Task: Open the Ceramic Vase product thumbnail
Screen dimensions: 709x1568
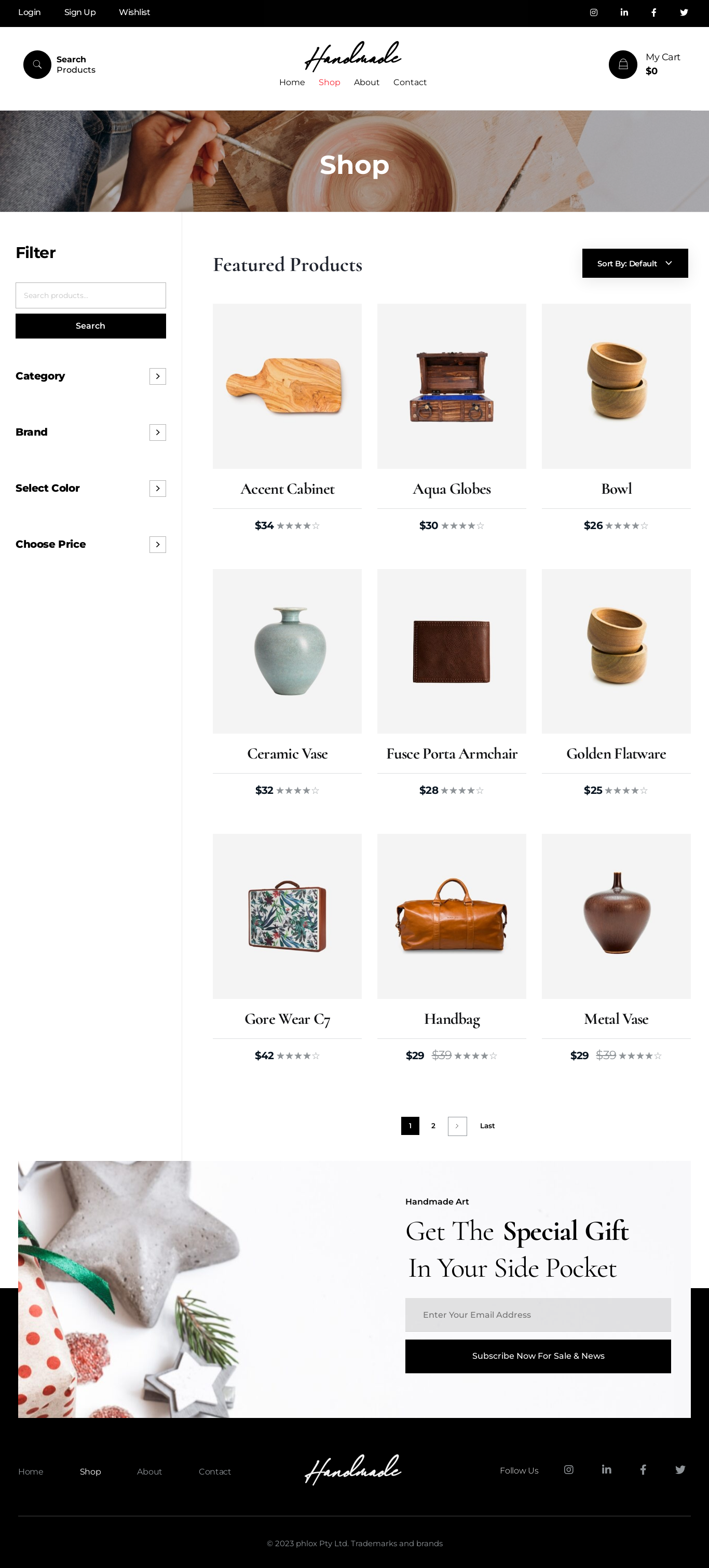Action: pyautogui.click(x=287, y=651)
